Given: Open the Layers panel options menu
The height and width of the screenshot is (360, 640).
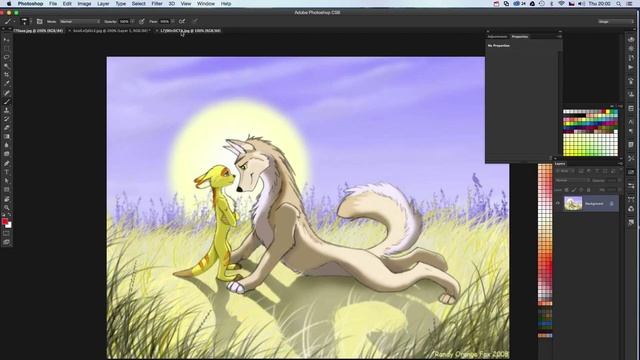Looking at the screenshot, I should [620, 164].
